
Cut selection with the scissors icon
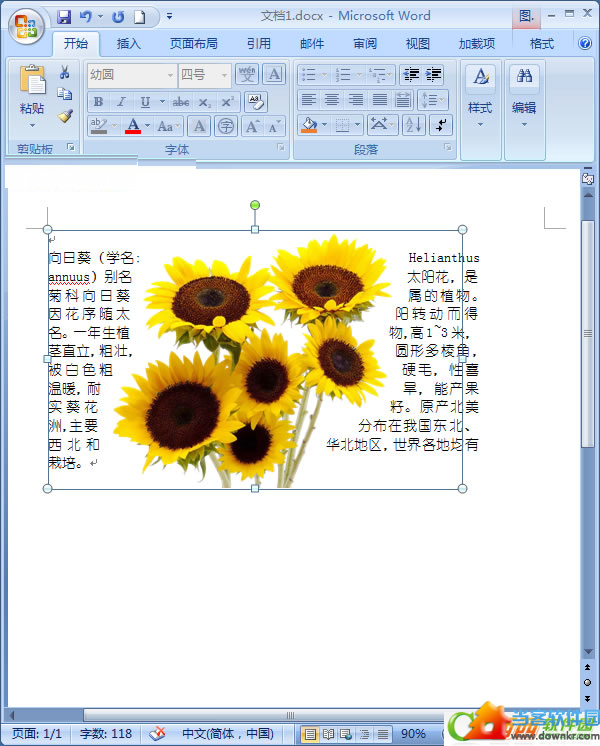point(65,72)
